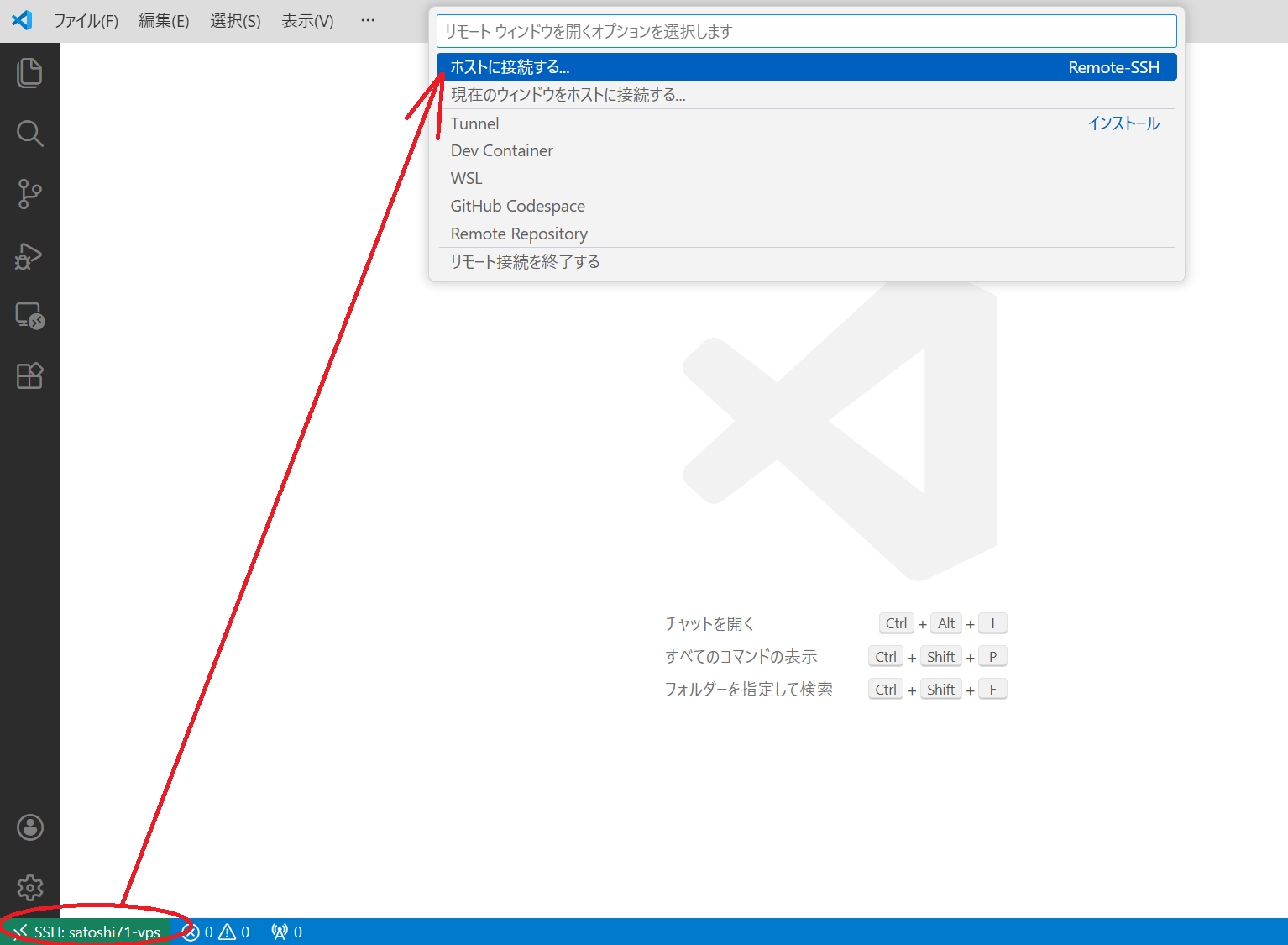Click the VS Code logo in the title bar
Viewport: 1288px width, 945px height.
[21, 20]
